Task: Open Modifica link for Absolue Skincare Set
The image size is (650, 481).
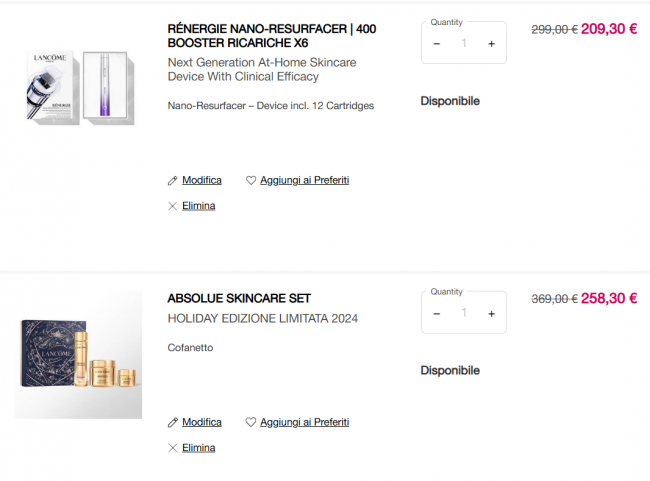Action: tap(201, 422)
